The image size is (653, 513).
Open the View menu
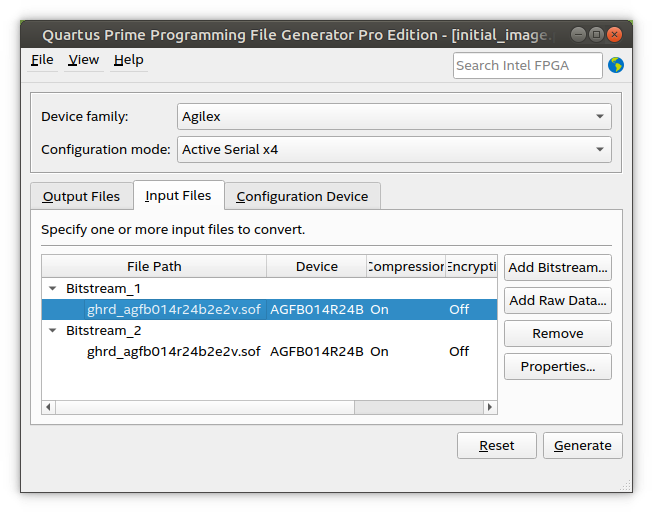(x=83, y=60)
